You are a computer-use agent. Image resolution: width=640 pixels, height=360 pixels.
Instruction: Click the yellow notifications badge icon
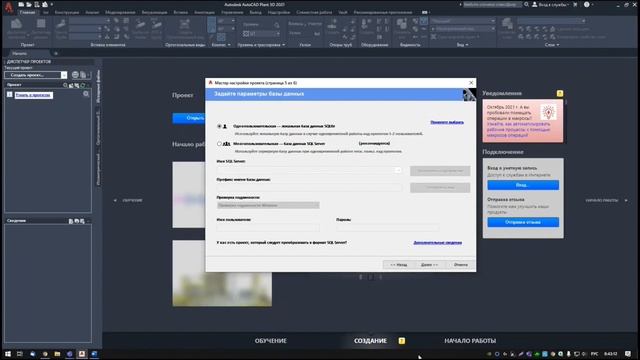pos(560,93)
